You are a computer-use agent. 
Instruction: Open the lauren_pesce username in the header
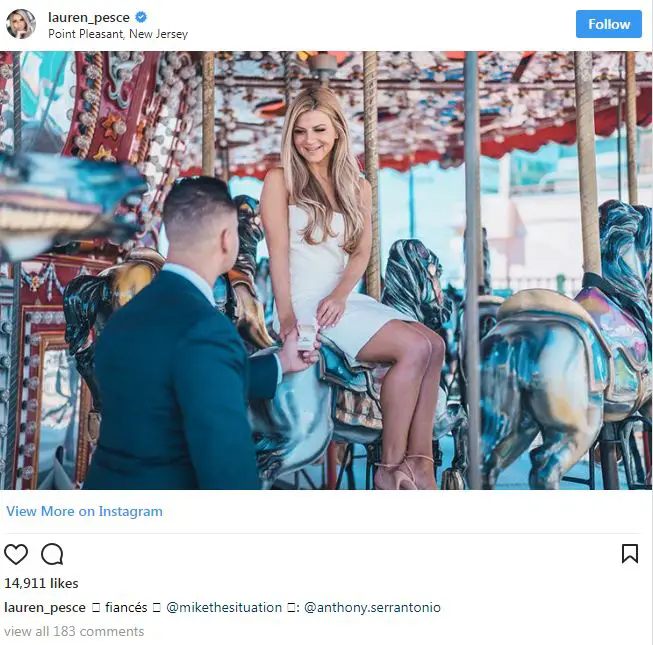pos(89,17)
